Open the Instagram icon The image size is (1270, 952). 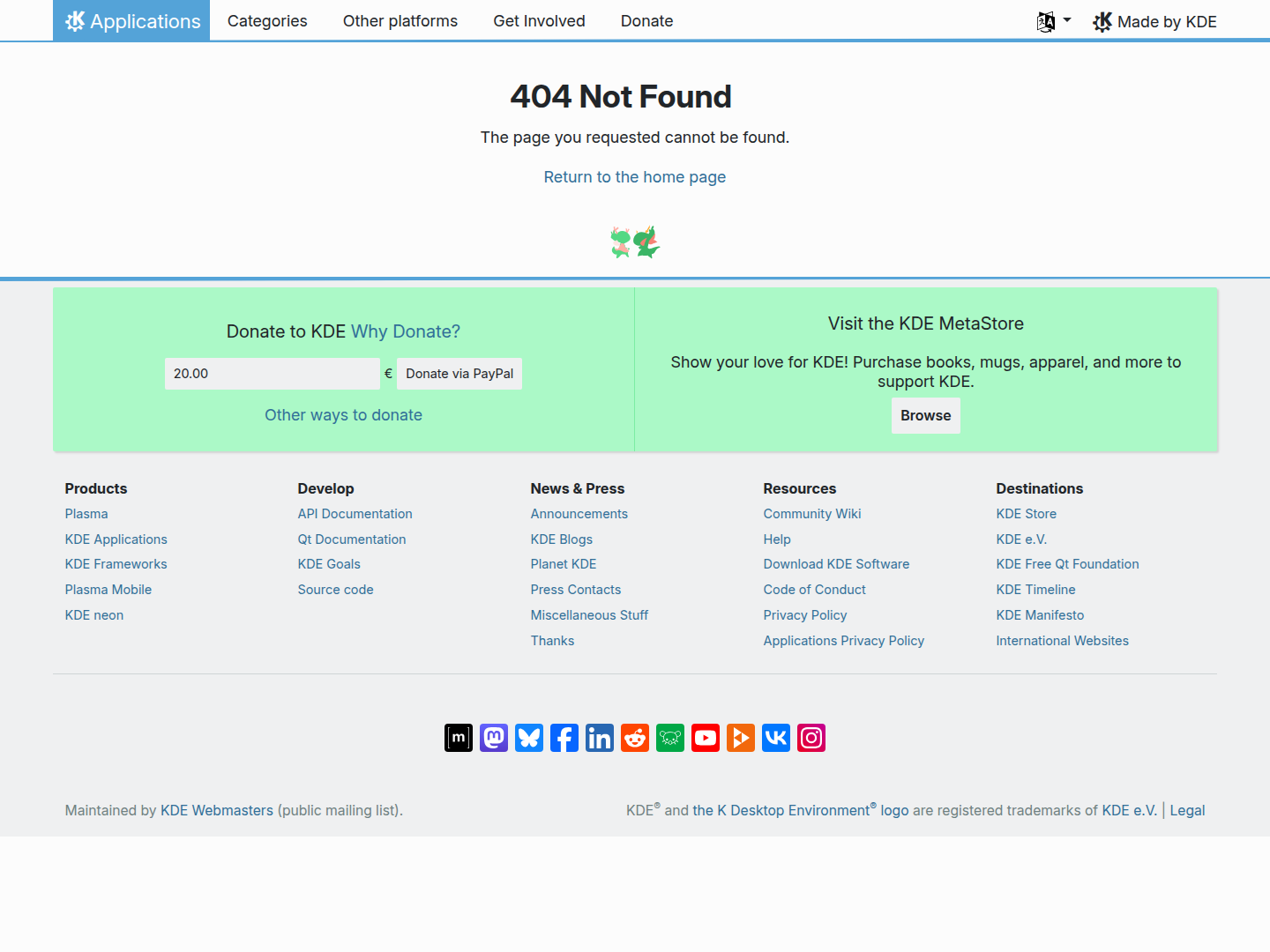pos(811,738)
